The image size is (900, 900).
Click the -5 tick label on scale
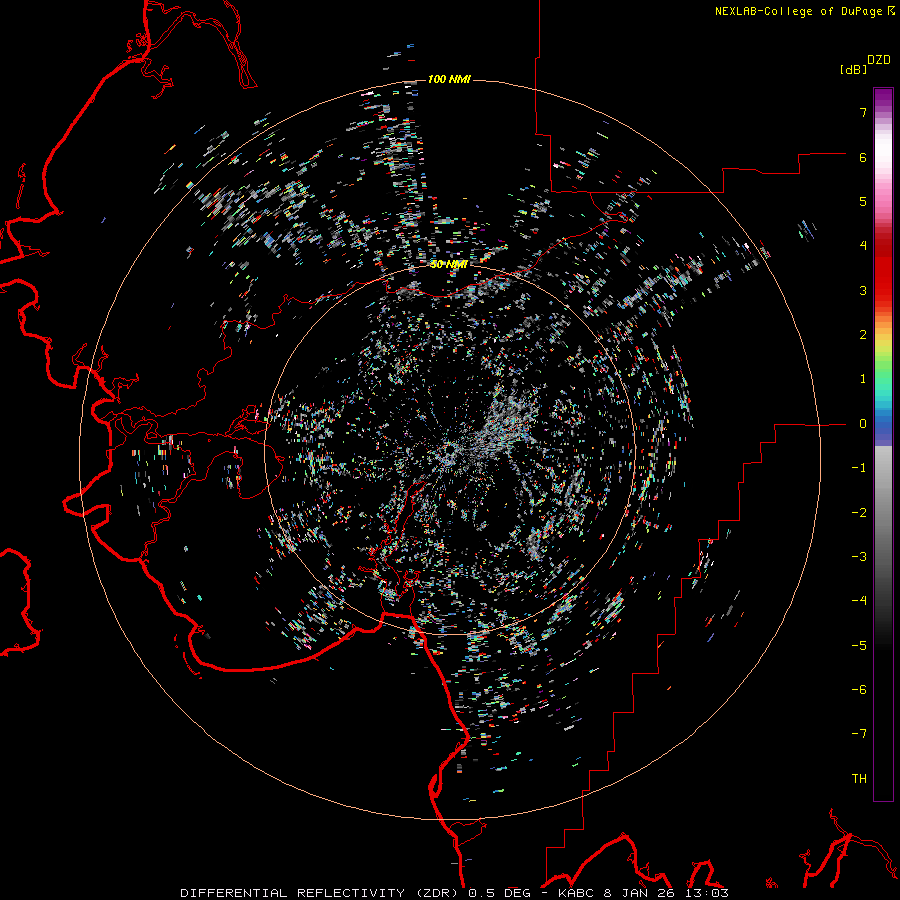point(859,646)
